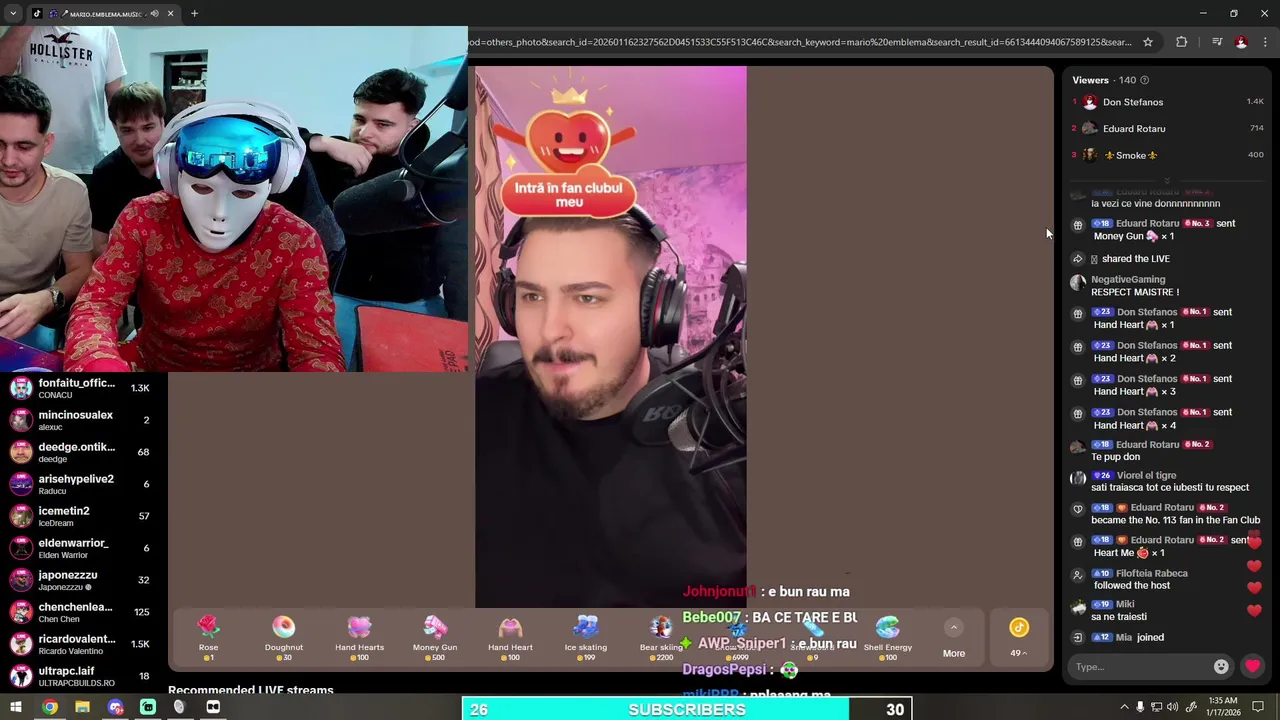Click the browser address bar URL
Viewport: 1280px width, 720px height.
800,42
